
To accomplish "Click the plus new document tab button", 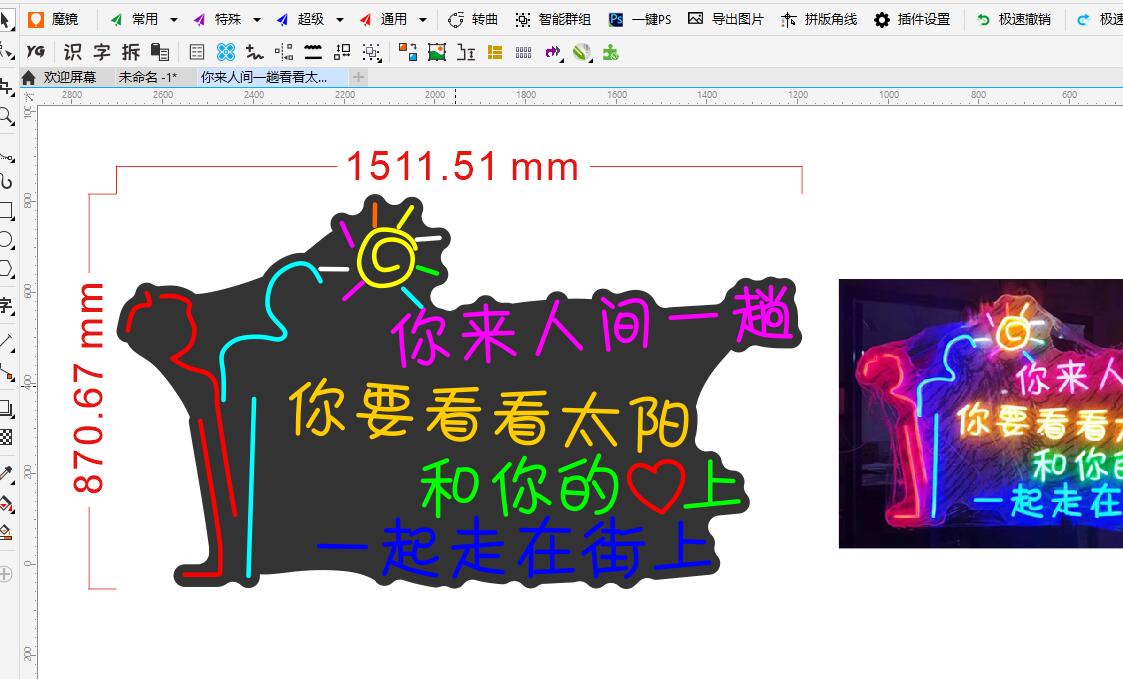I will 359,77.
